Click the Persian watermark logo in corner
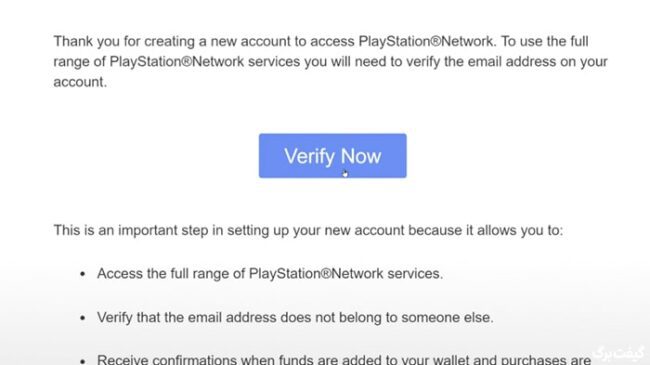Image resolution: width=650 pixels, height=365 pixels. [619, 353]
